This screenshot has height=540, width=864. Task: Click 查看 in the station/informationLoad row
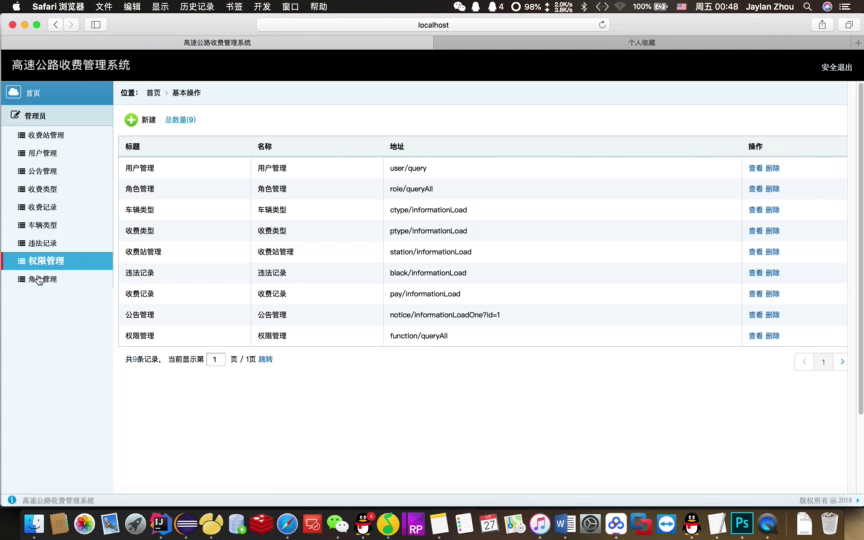click(x=755, y=252)
